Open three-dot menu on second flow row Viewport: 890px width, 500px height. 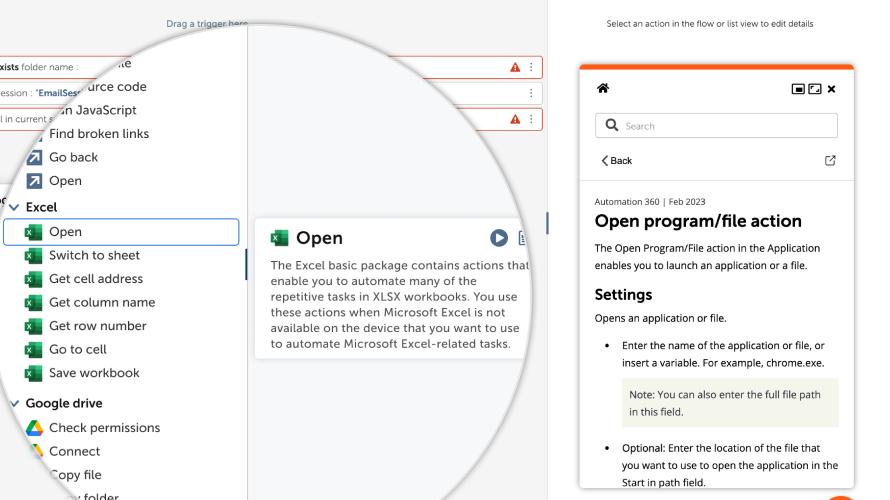tap(531, 93)
